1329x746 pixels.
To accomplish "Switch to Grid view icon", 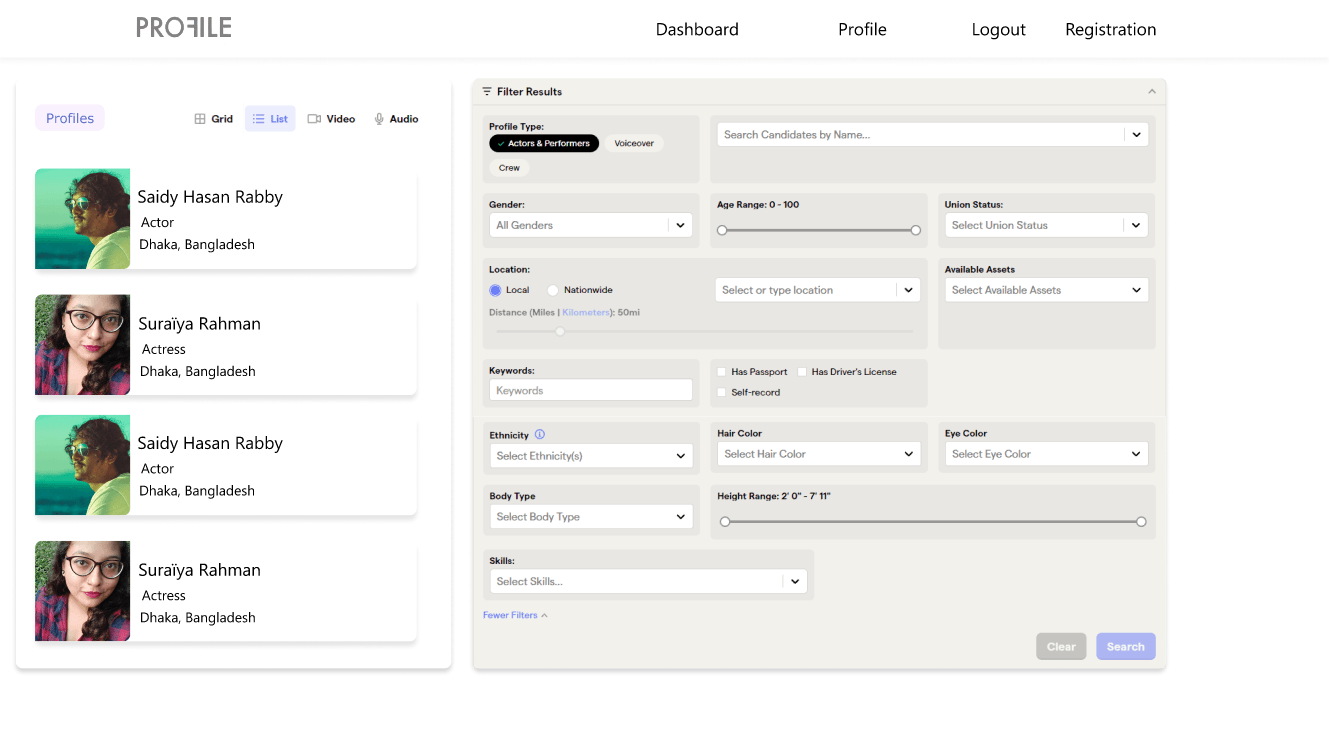I will [x=200, y=119].
